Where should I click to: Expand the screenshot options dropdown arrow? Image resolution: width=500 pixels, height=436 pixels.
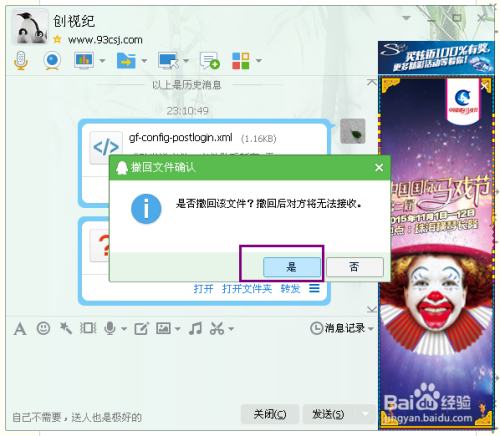point(231,329)
